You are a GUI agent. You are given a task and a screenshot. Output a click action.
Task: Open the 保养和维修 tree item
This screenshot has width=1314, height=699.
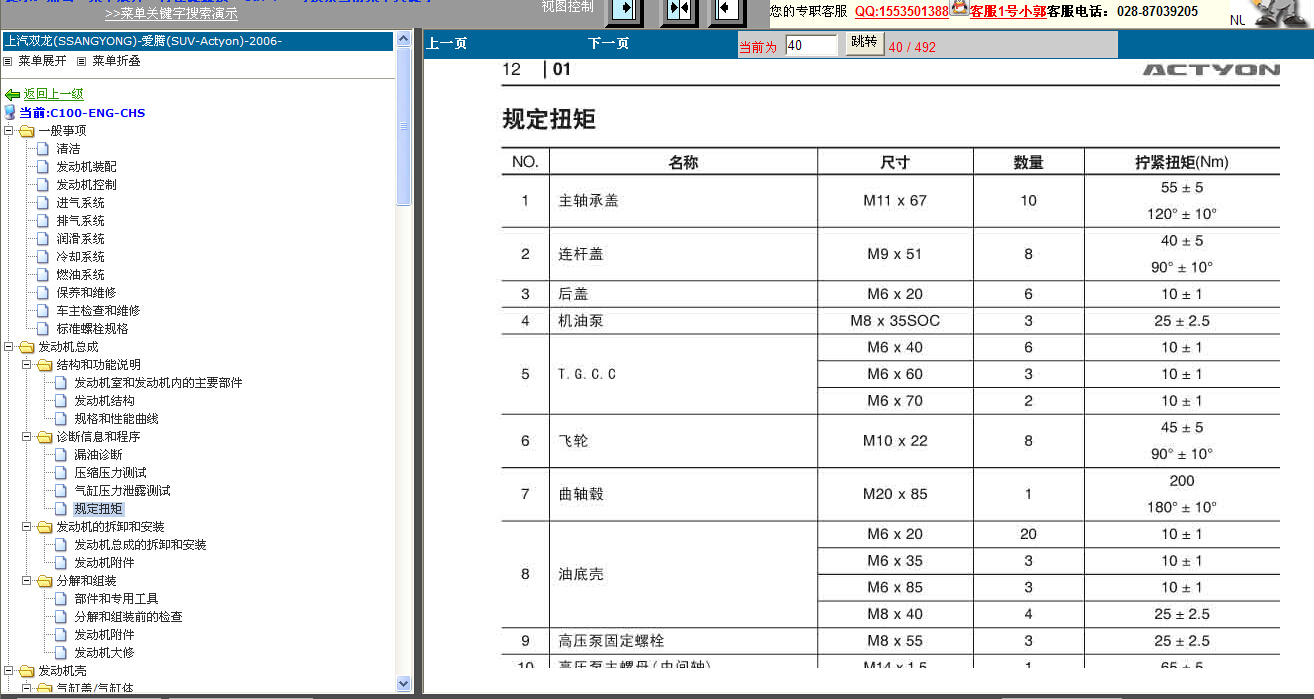tap(86, 293)
